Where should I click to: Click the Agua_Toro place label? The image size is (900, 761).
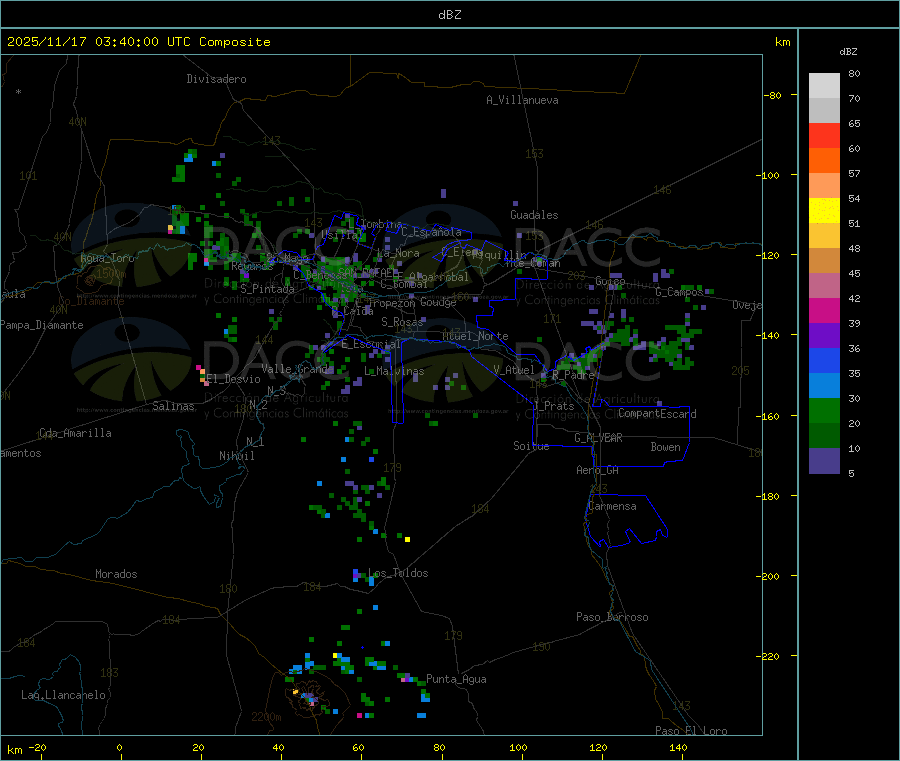click(107, 258)
